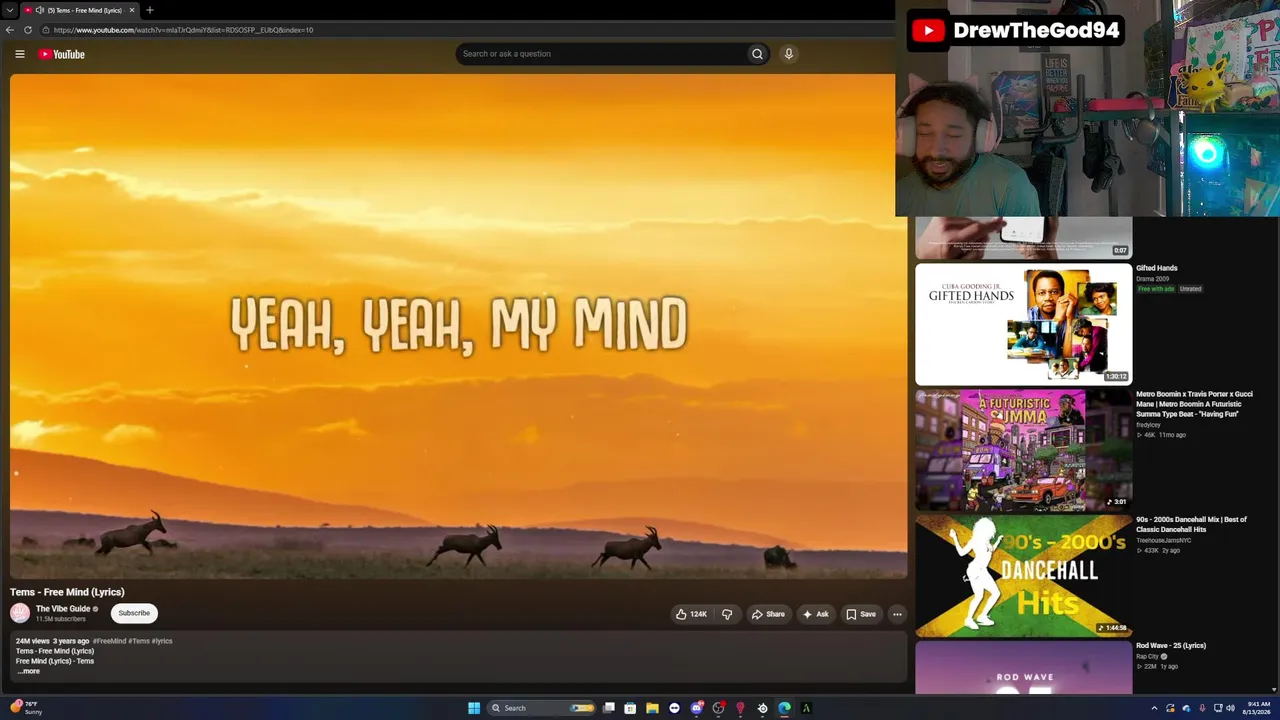Open a new browser tab

[x=150, y=10]
